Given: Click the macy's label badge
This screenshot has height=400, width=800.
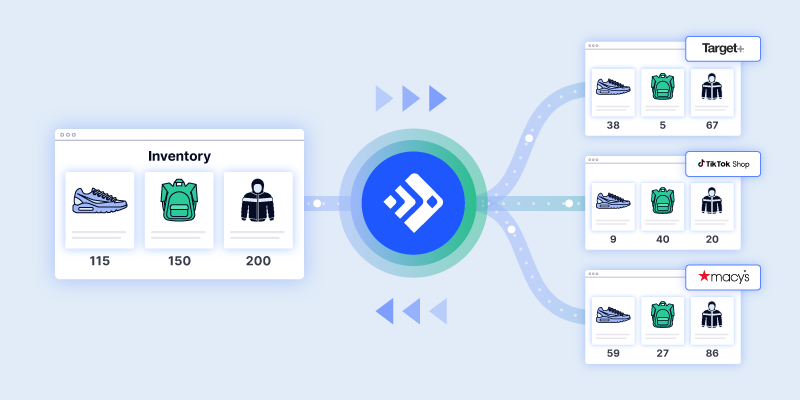Looking at the screenshot, I should pos(722,275).
